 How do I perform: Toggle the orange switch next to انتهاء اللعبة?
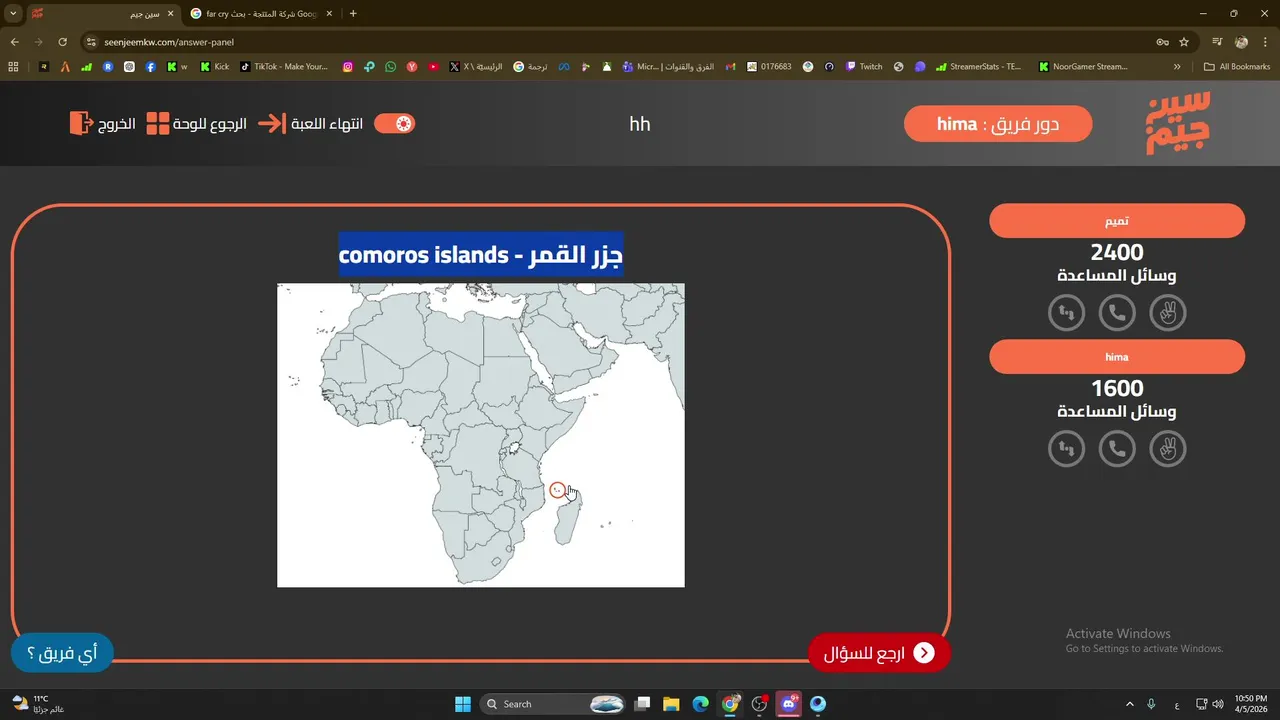(x=394, y=123)
